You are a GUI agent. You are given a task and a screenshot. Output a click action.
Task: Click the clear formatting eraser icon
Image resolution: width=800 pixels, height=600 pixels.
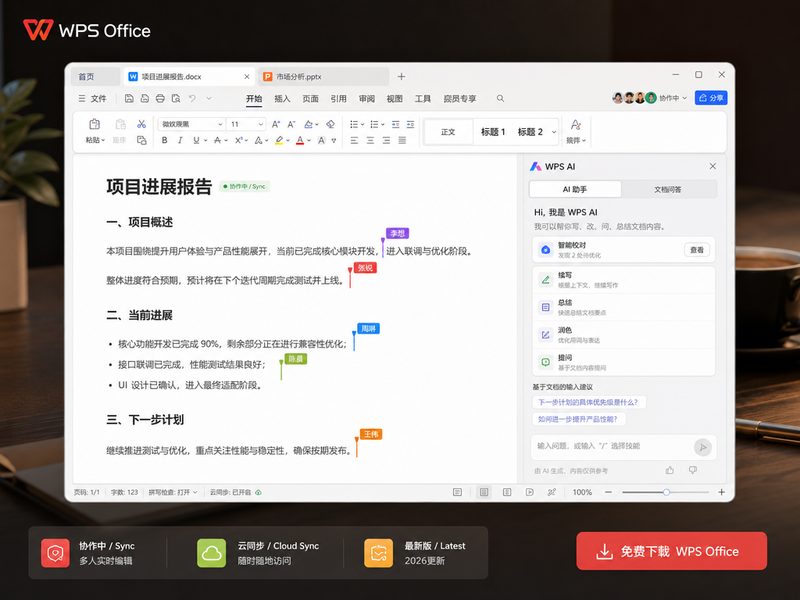(331, 124)
